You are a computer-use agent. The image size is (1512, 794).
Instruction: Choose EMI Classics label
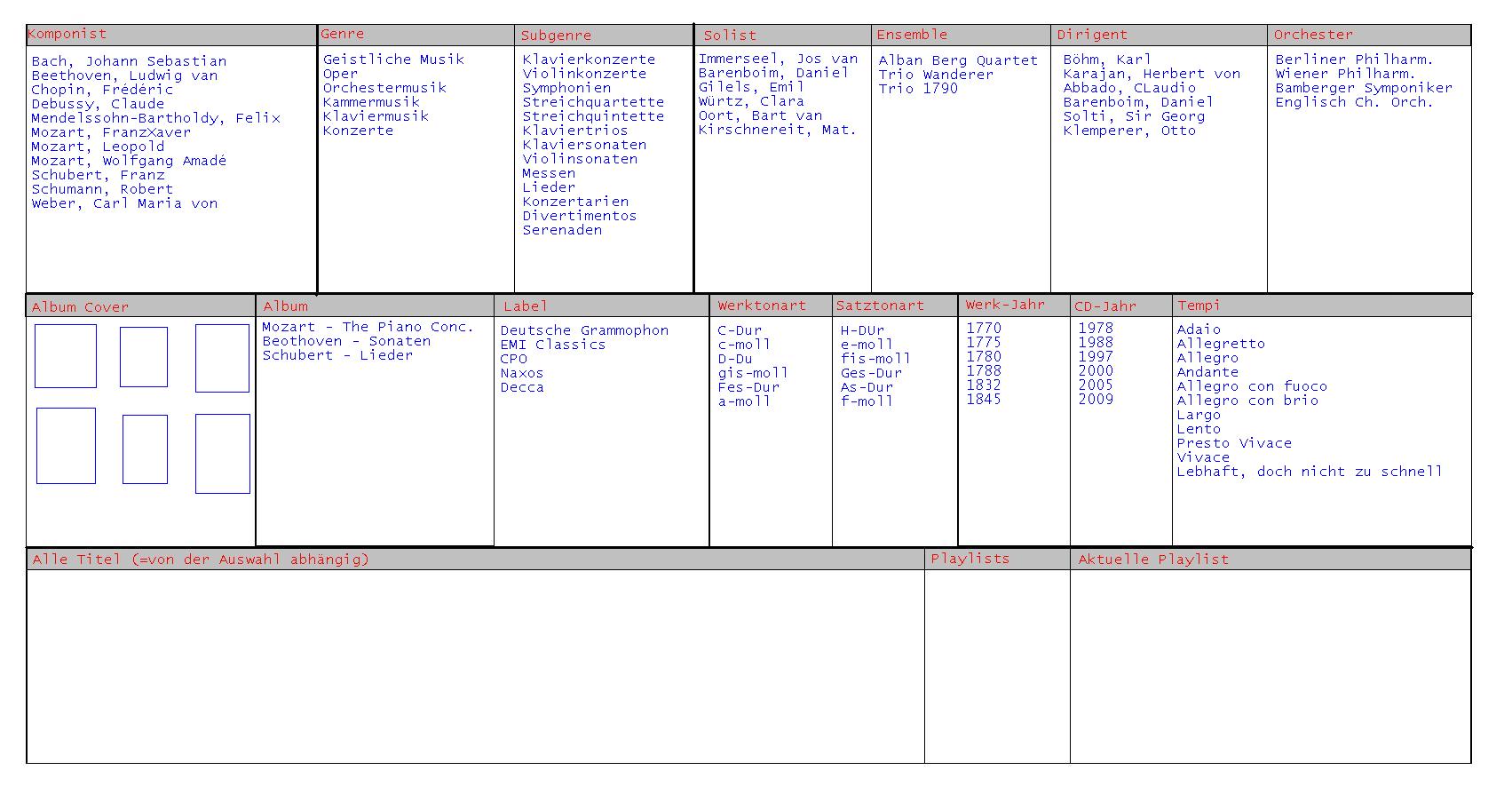pyautogui.click(x=553, y=345)
